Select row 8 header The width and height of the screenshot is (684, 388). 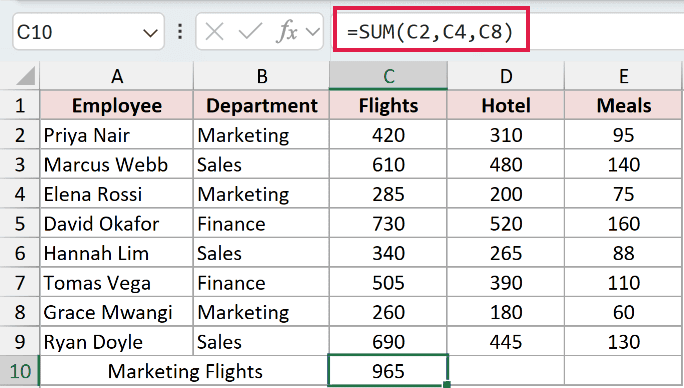click(x=20, y=312)
